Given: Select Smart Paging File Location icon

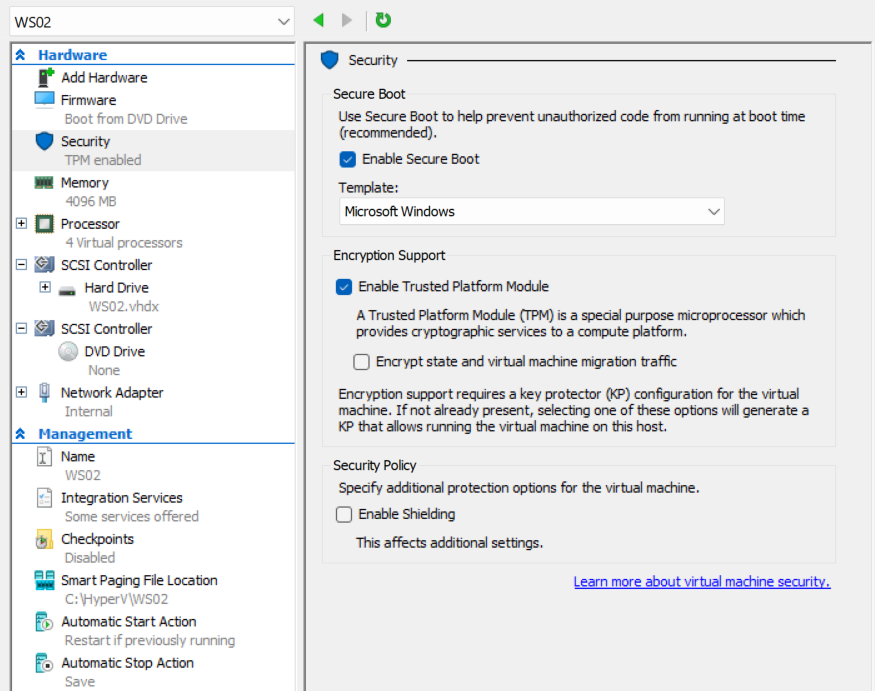Looking at the screenshot, I should 44,580.
